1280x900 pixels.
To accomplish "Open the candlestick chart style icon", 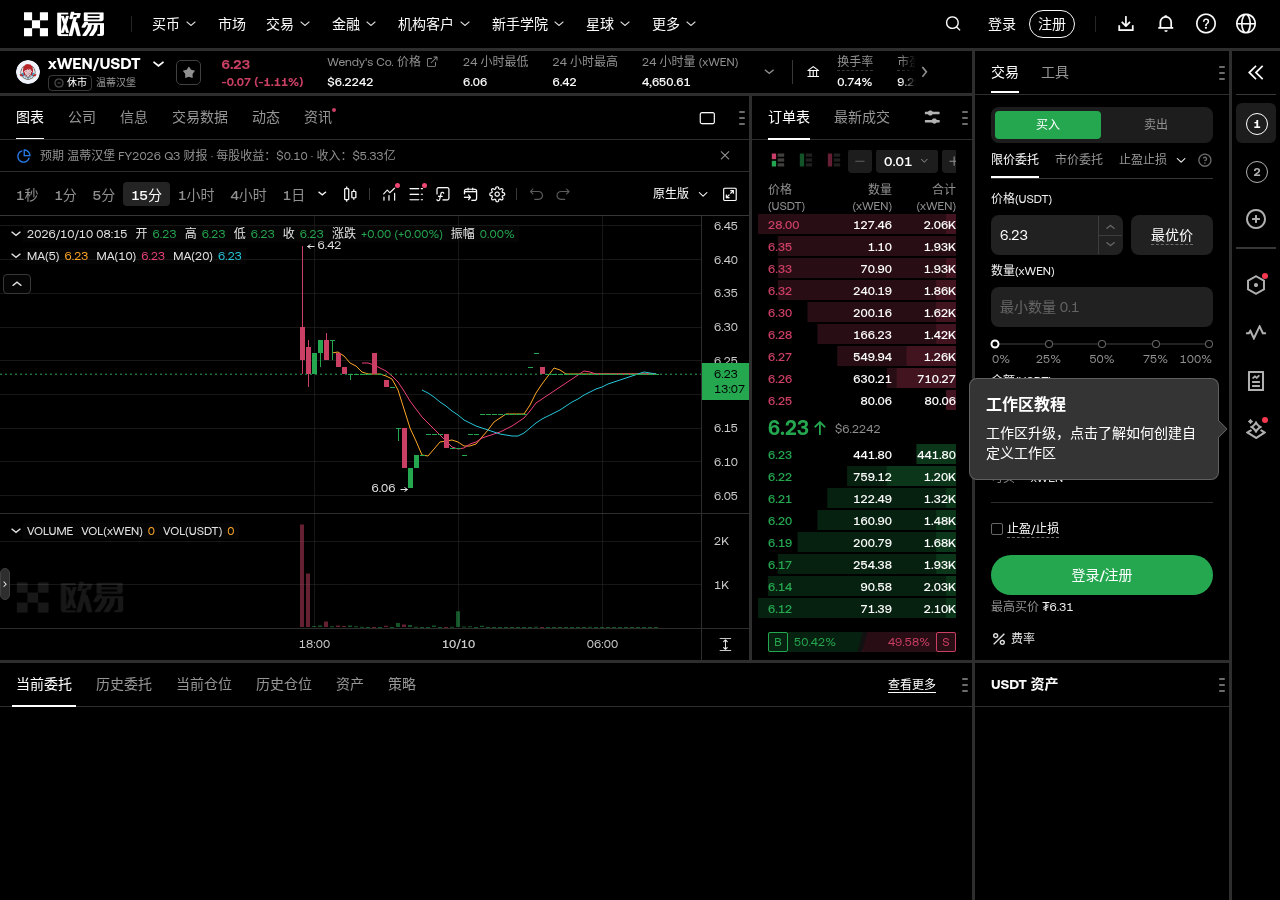I will 350,194.
